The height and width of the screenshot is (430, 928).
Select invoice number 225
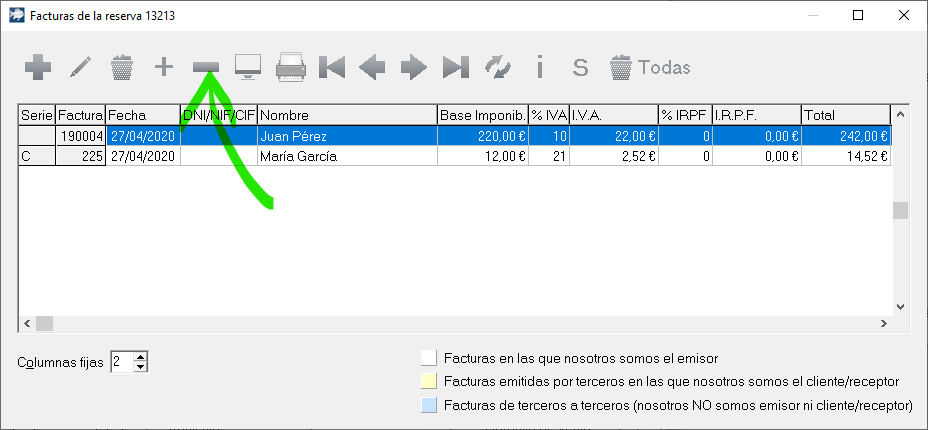80,157
